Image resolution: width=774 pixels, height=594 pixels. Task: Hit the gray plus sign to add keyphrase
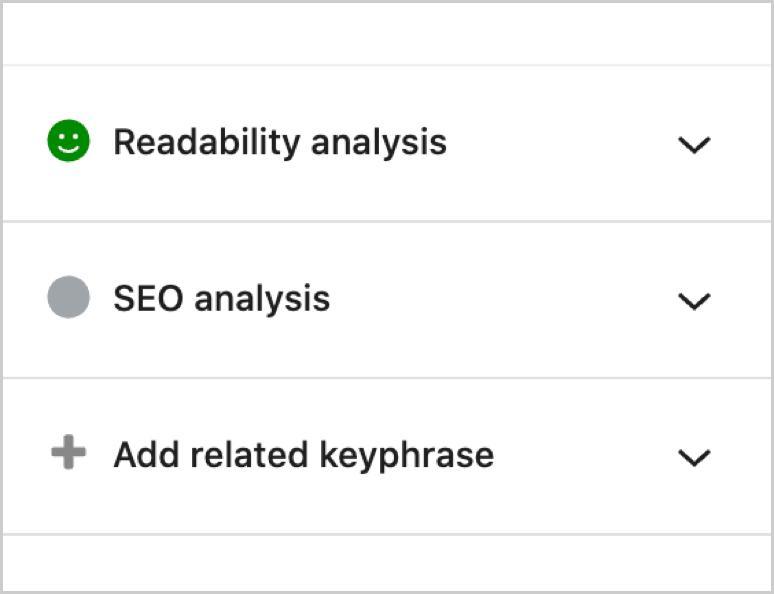click(68, 455)
